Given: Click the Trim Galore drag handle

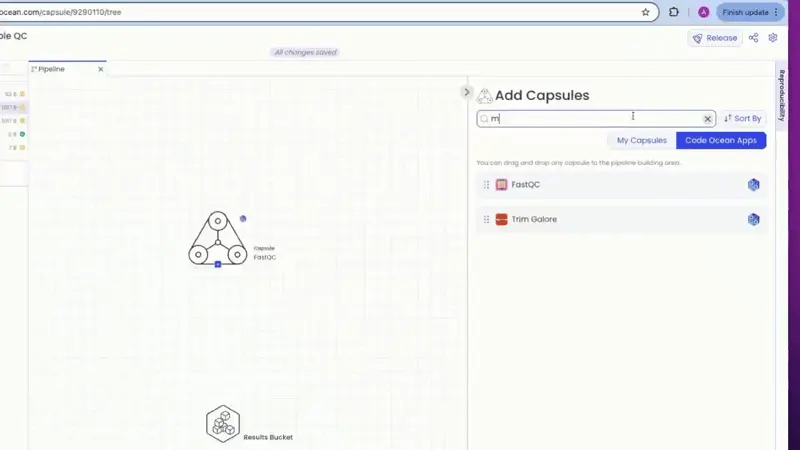Looking at the screenshot, I should click(486, 219).
